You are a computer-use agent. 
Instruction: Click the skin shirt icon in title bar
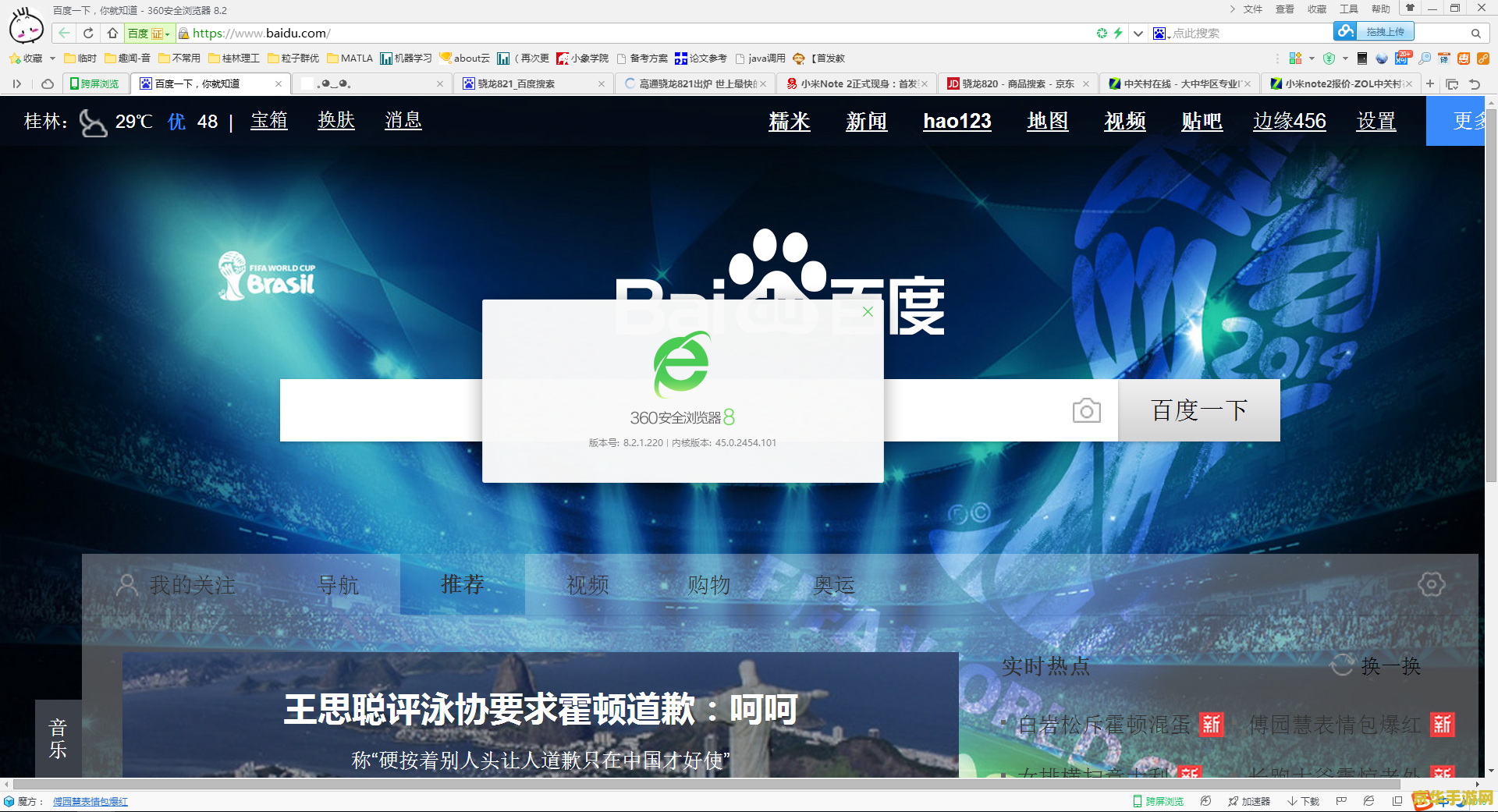1410,9
